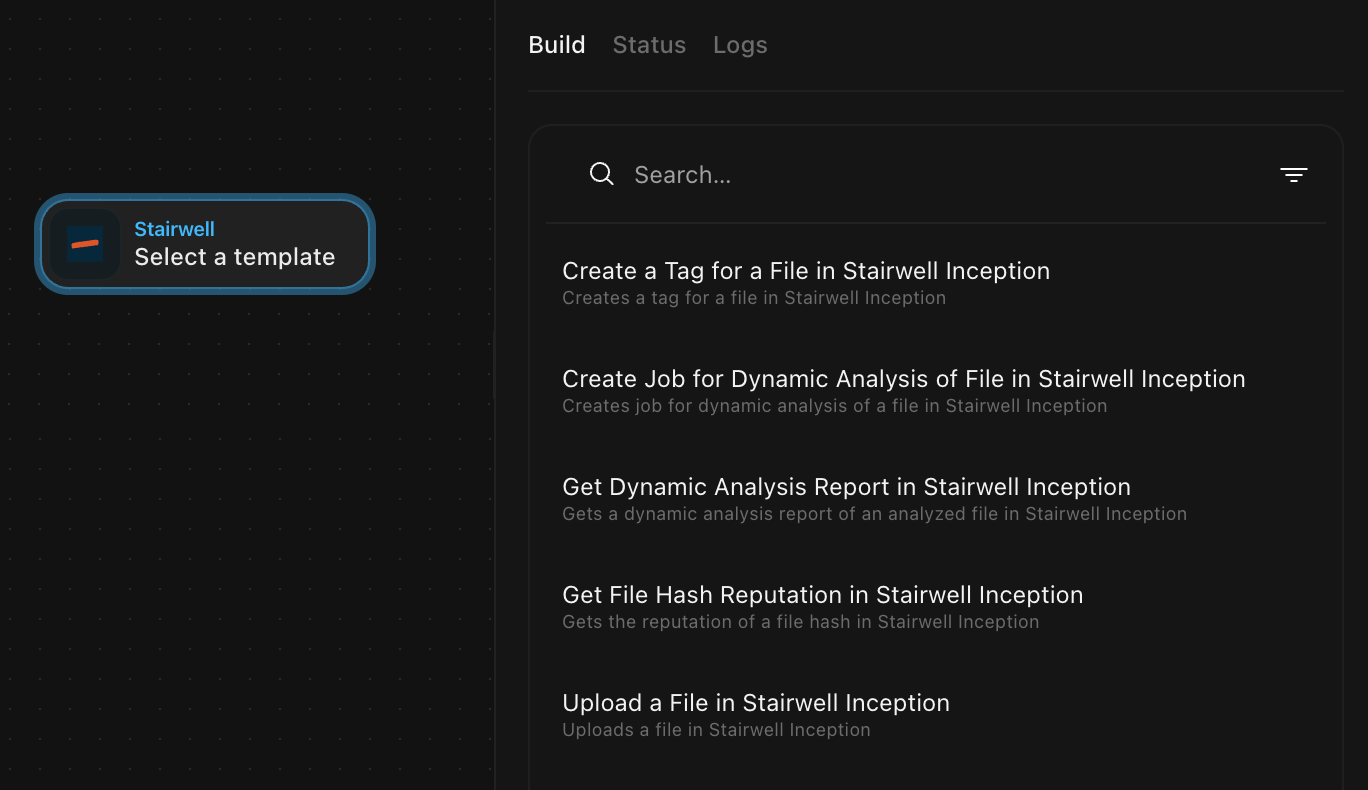Viewport: 1368px width, 790px height.
Task: Click the Stairwell logo icon on the node
Action: (85, 244)
